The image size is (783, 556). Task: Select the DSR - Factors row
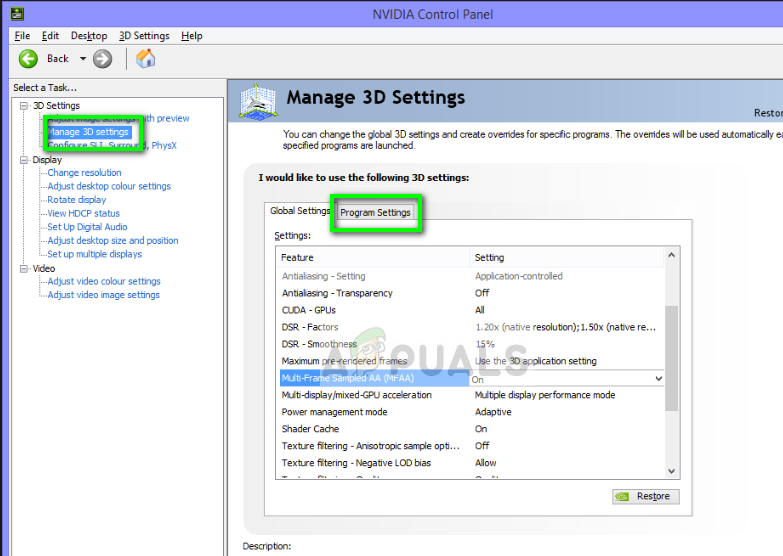click(x=472, y=327)
